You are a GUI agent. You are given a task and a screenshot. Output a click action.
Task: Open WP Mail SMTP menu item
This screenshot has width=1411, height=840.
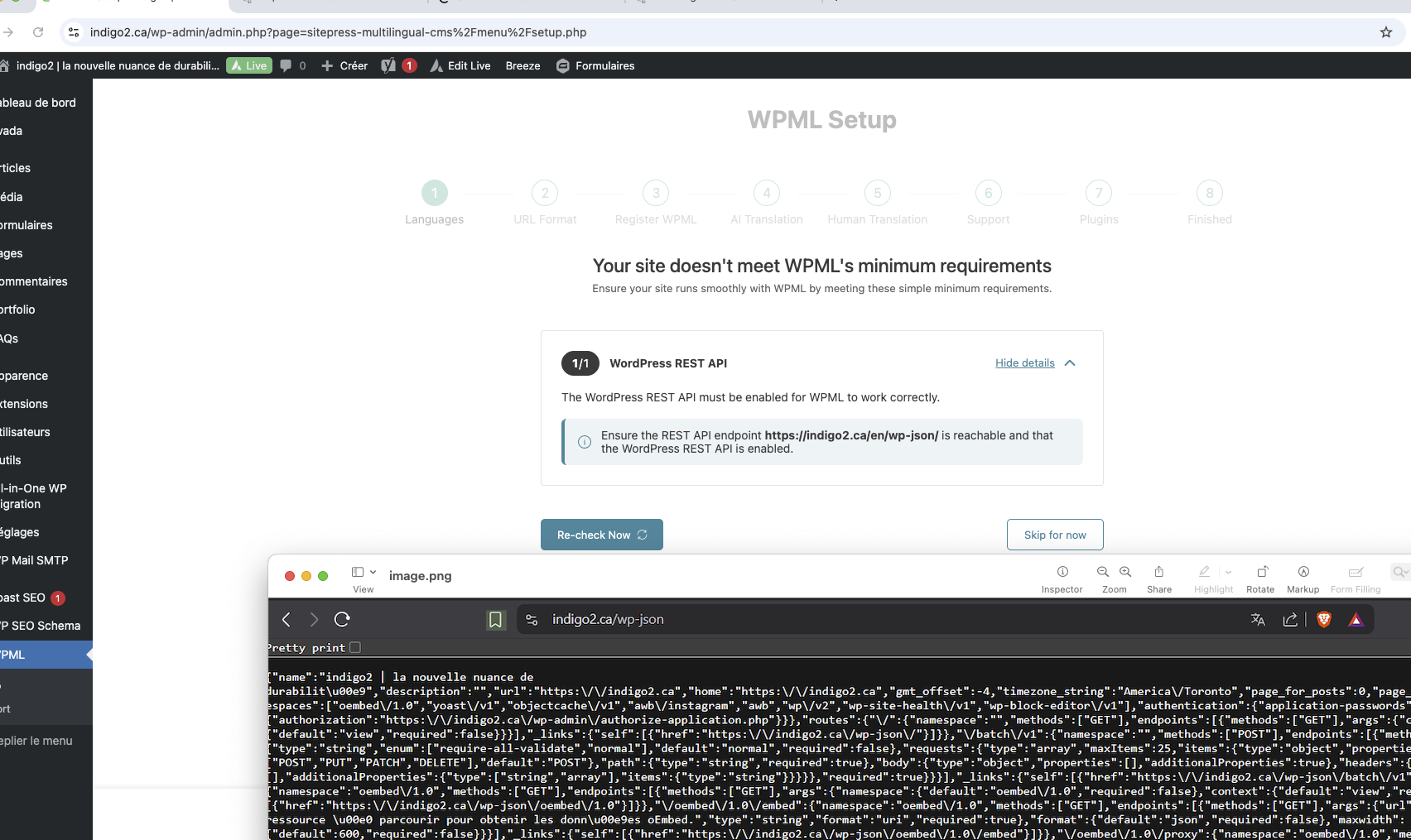[35, 560]
